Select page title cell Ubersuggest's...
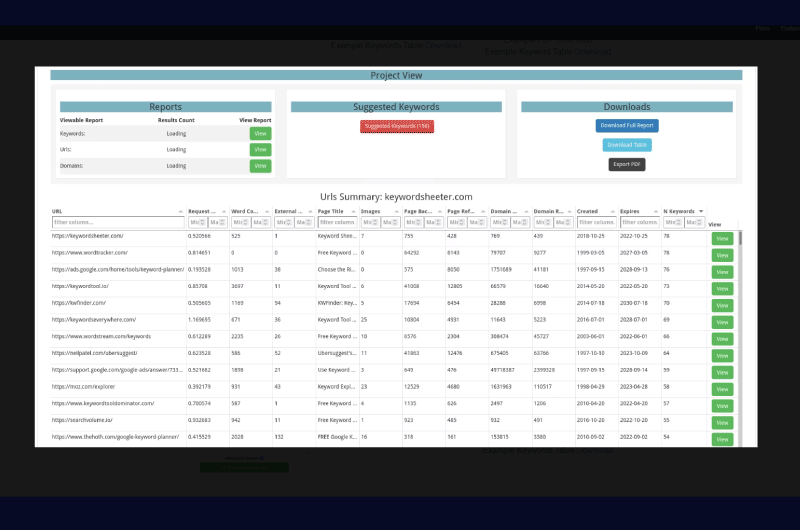Image resolution: width=800 pixels, height=530 pixels. coord(337,353)
